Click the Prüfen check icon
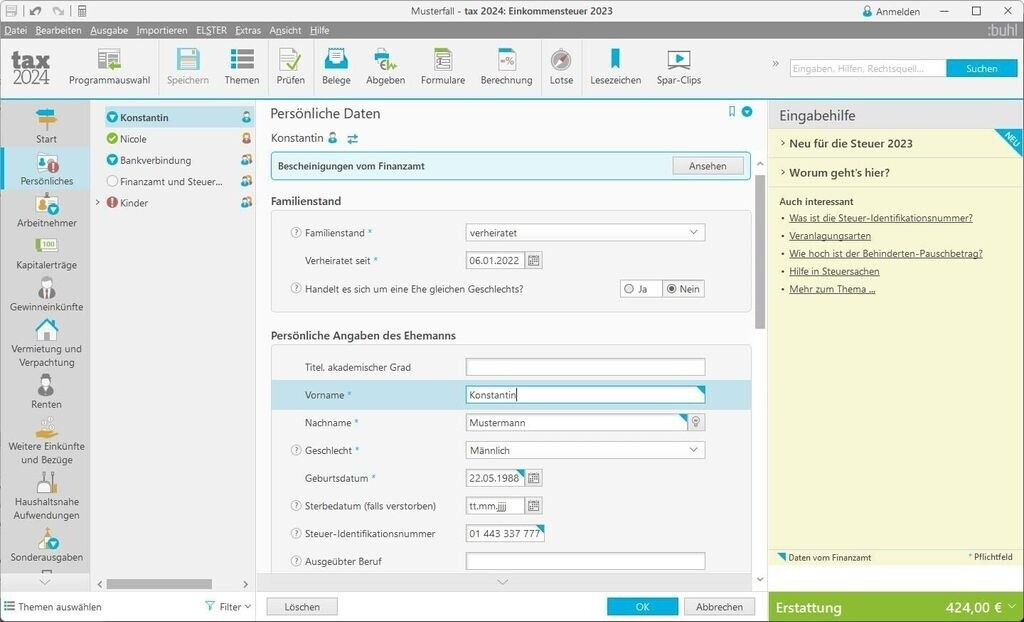Image resolution: width=1024 pixels, height=622 pixels. point(290,60)
